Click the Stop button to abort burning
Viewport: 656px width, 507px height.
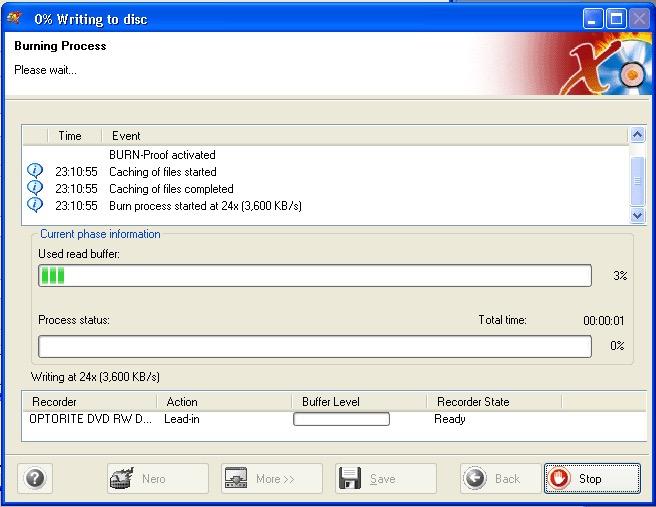tap(592, 478)
